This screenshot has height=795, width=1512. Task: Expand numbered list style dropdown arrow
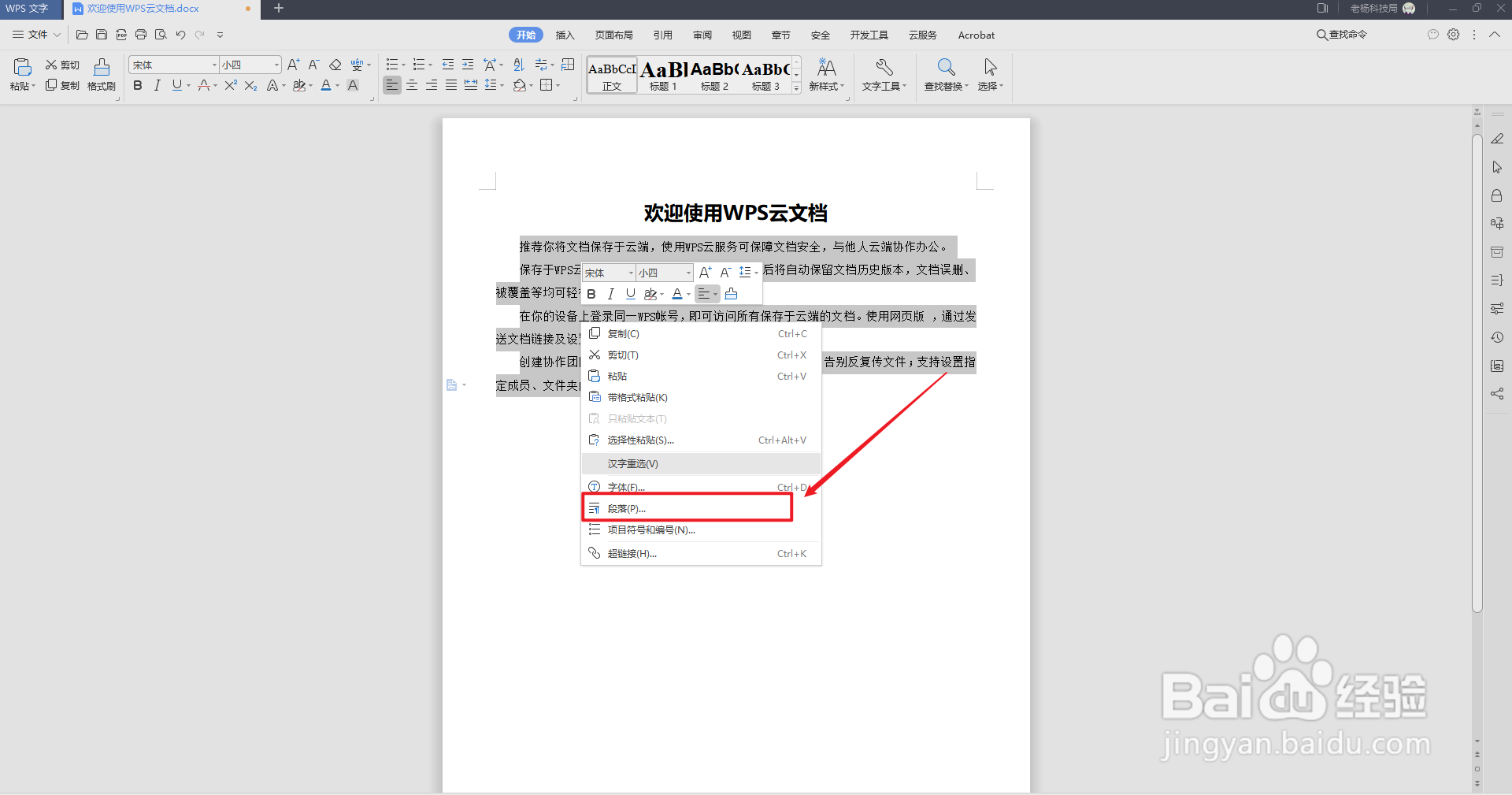pos(430,65)
